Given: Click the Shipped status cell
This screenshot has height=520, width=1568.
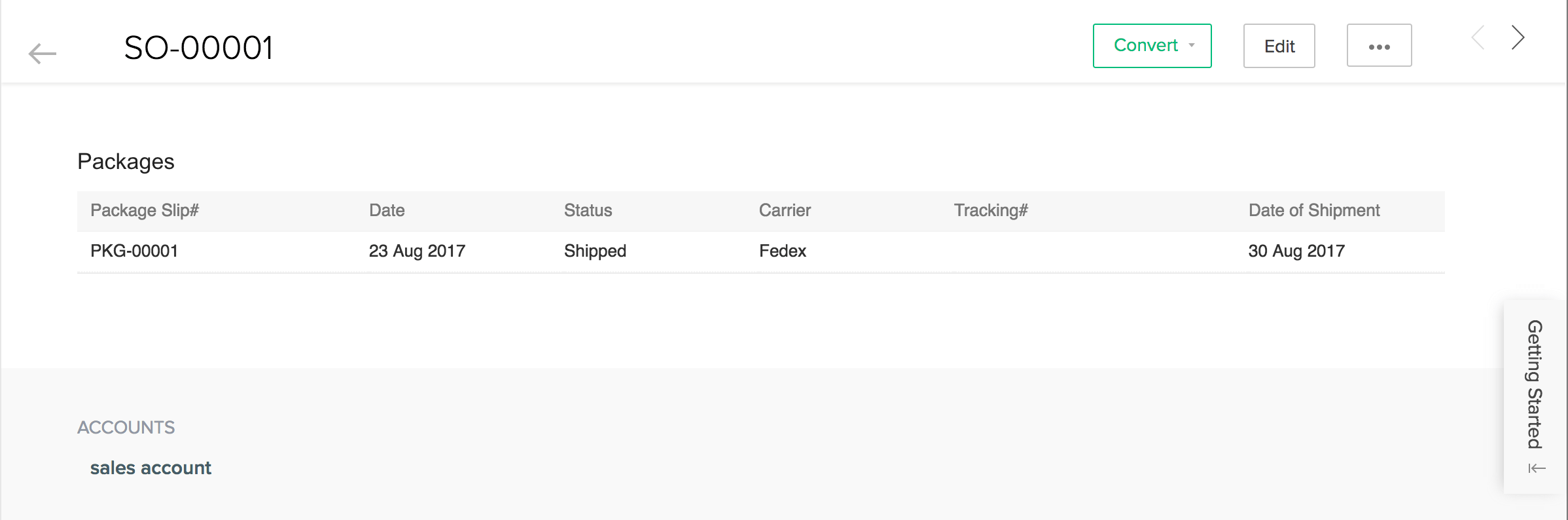Looking at the screenshot, I should (x=595, y=251).
